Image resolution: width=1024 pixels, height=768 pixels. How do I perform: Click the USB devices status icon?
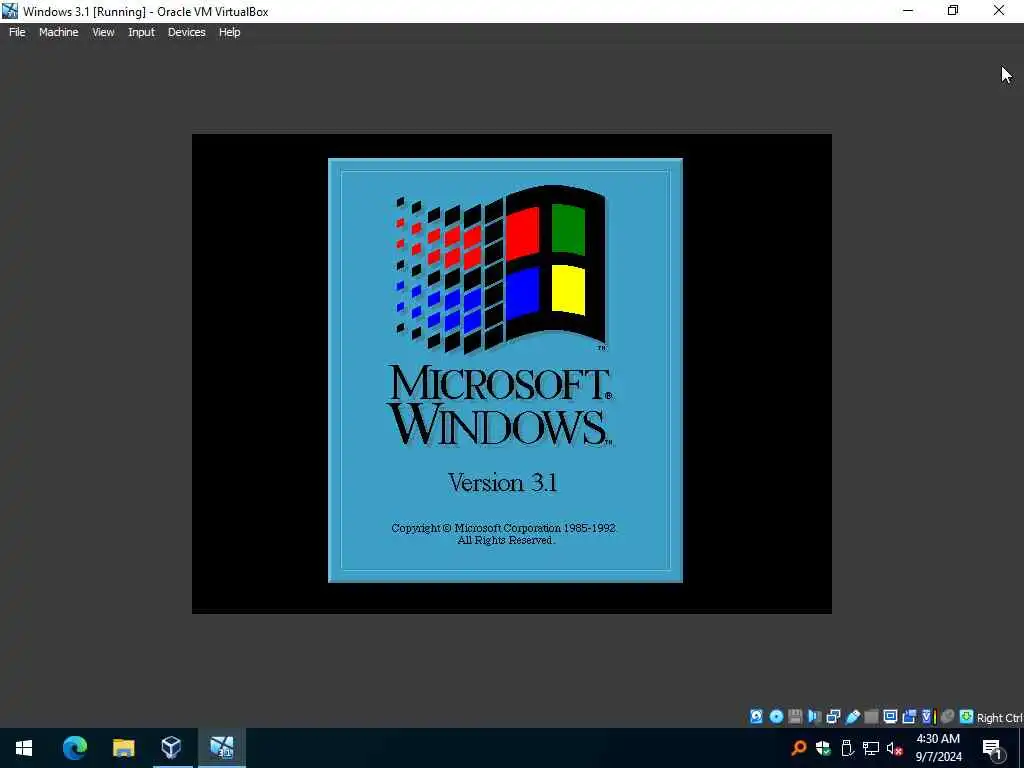852,716
